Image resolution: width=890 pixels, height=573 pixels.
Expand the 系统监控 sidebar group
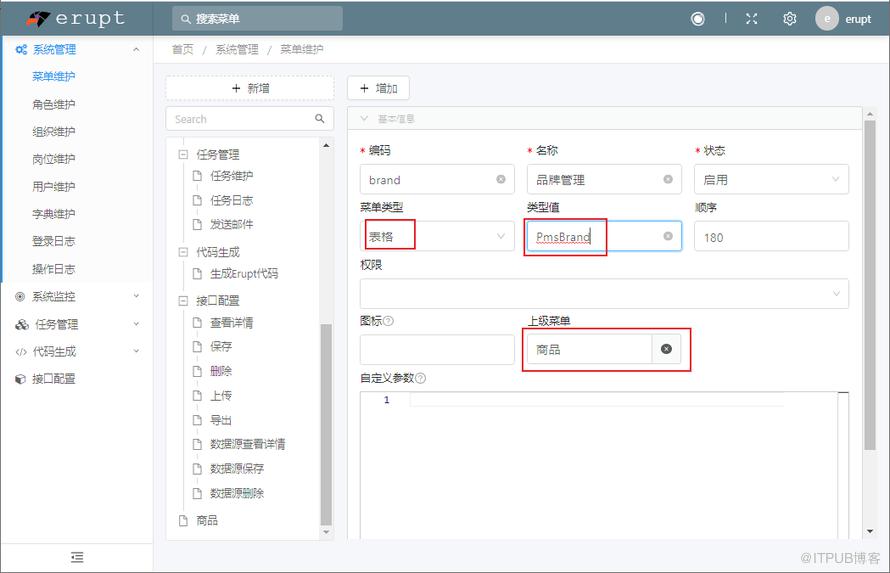pyautogui.click(x=136, y=296)
